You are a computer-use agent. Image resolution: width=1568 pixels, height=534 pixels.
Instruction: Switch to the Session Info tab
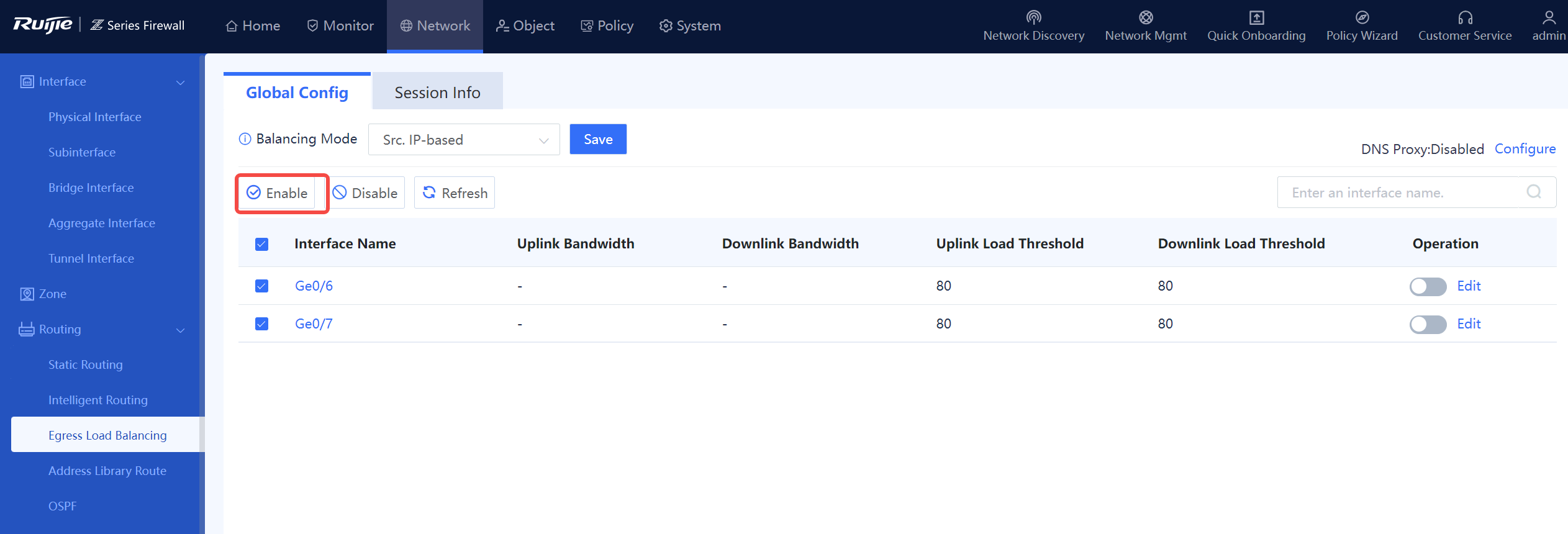pyautogui.click(x=437, y=93)
